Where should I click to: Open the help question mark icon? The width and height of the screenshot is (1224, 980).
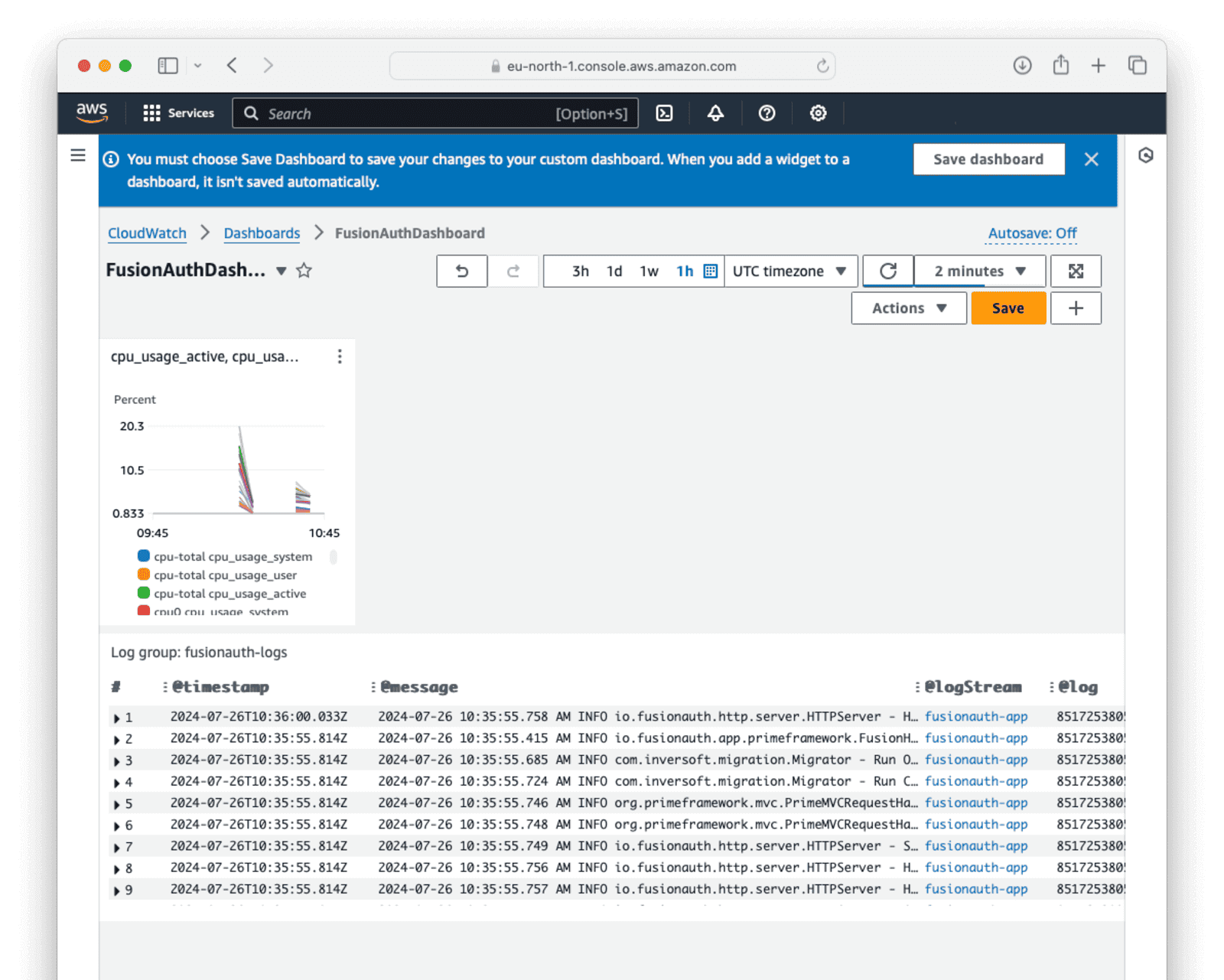click(x=767, y=113)
